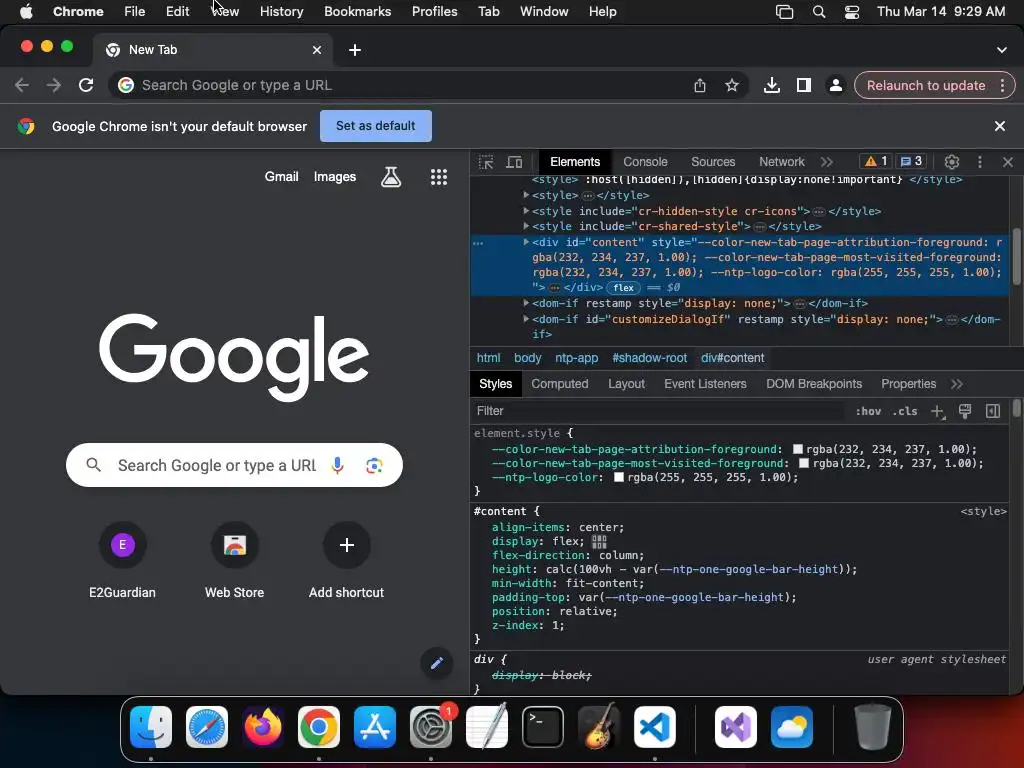This screenshot has height=768, width=1024.
Task: Switch to the Sources tab
Action: click(713, 162)
